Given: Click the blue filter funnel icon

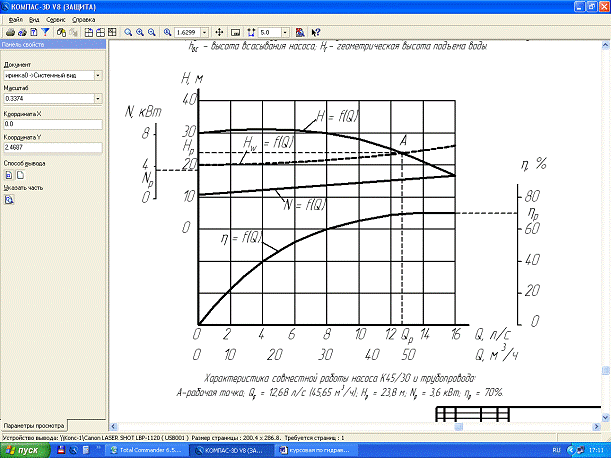Looking at the screenshot, I should 45,33.
